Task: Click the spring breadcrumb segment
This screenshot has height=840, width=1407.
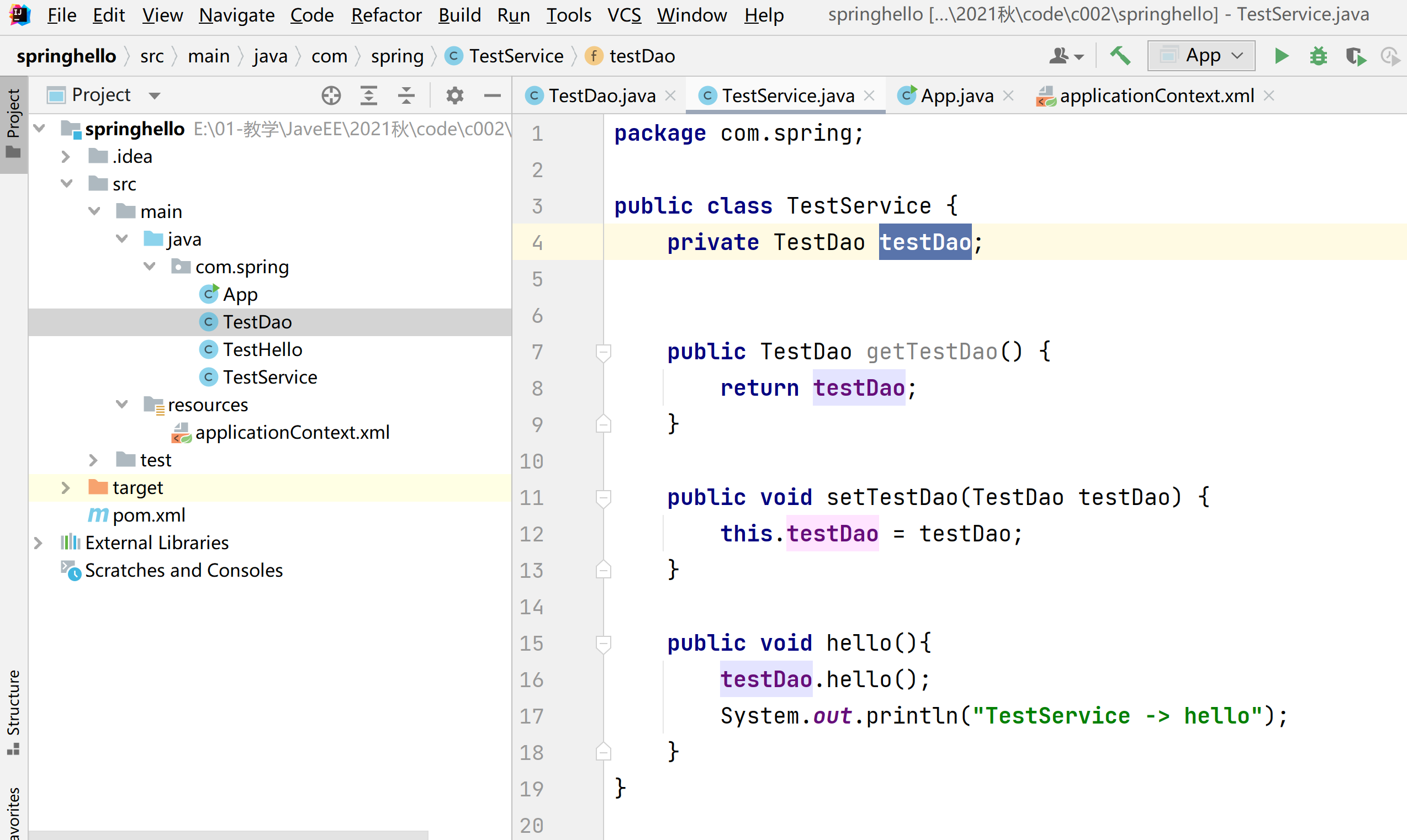Action: (x=397, y=56)
